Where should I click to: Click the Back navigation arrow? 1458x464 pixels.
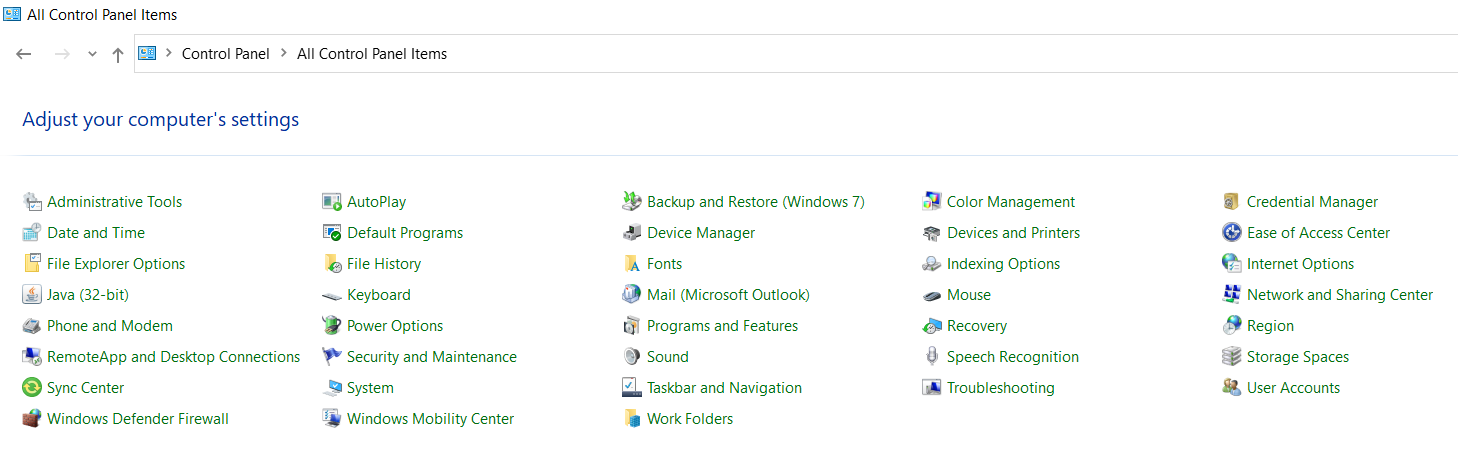tap(24, 54)
